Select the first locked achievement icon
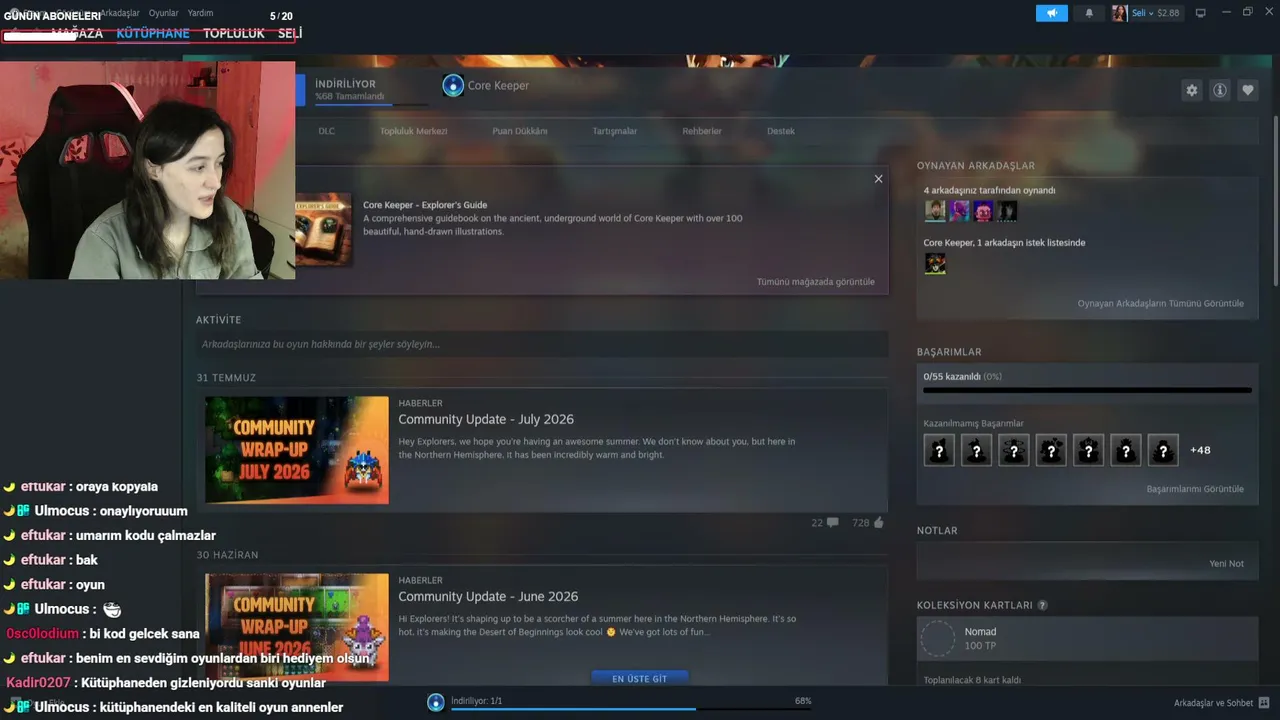Screen dimensions: 1280x720 pos(939,450)
